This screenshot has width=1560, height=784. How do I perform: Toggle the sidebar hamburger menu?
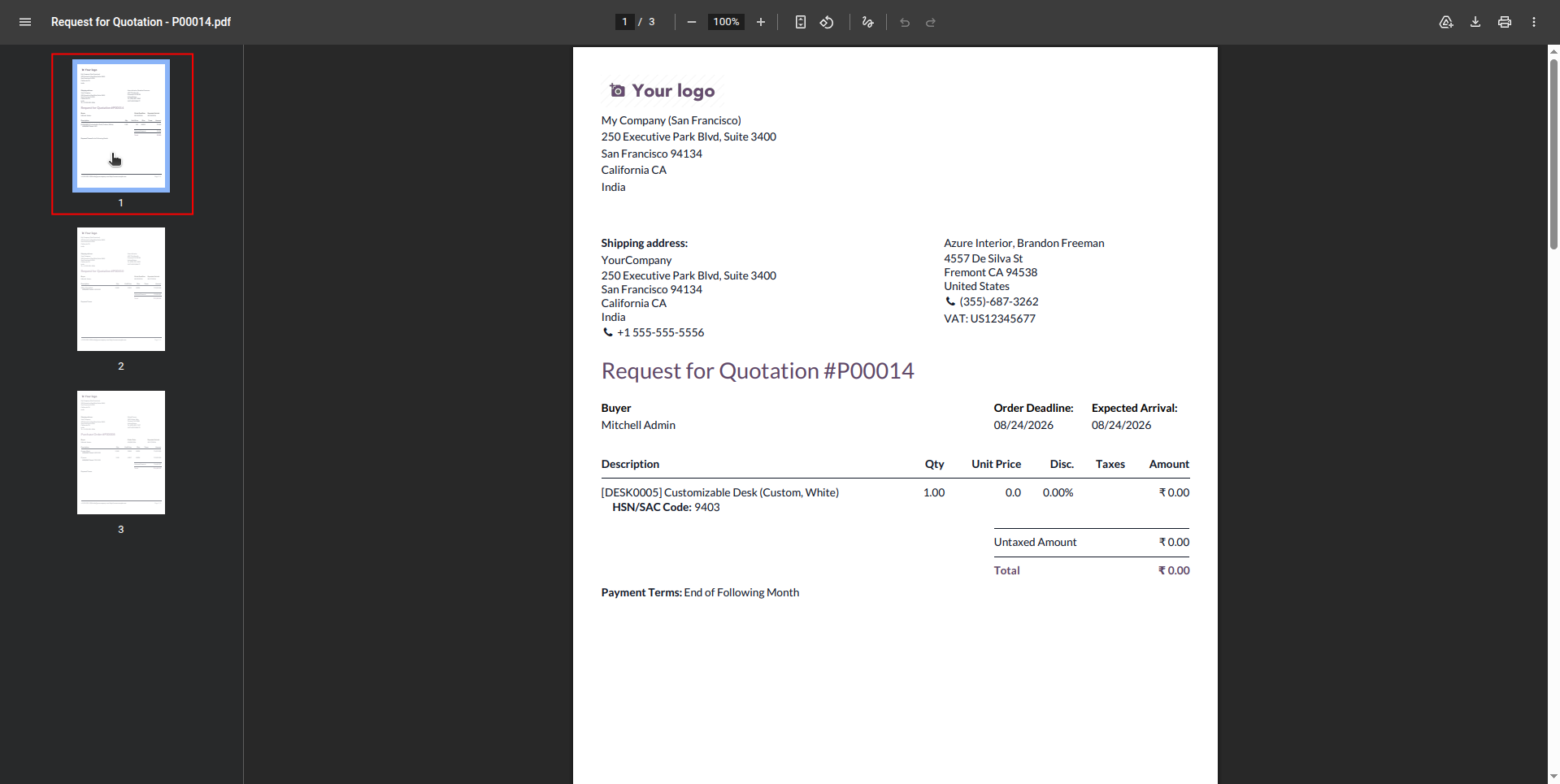(x=25, y=22)
